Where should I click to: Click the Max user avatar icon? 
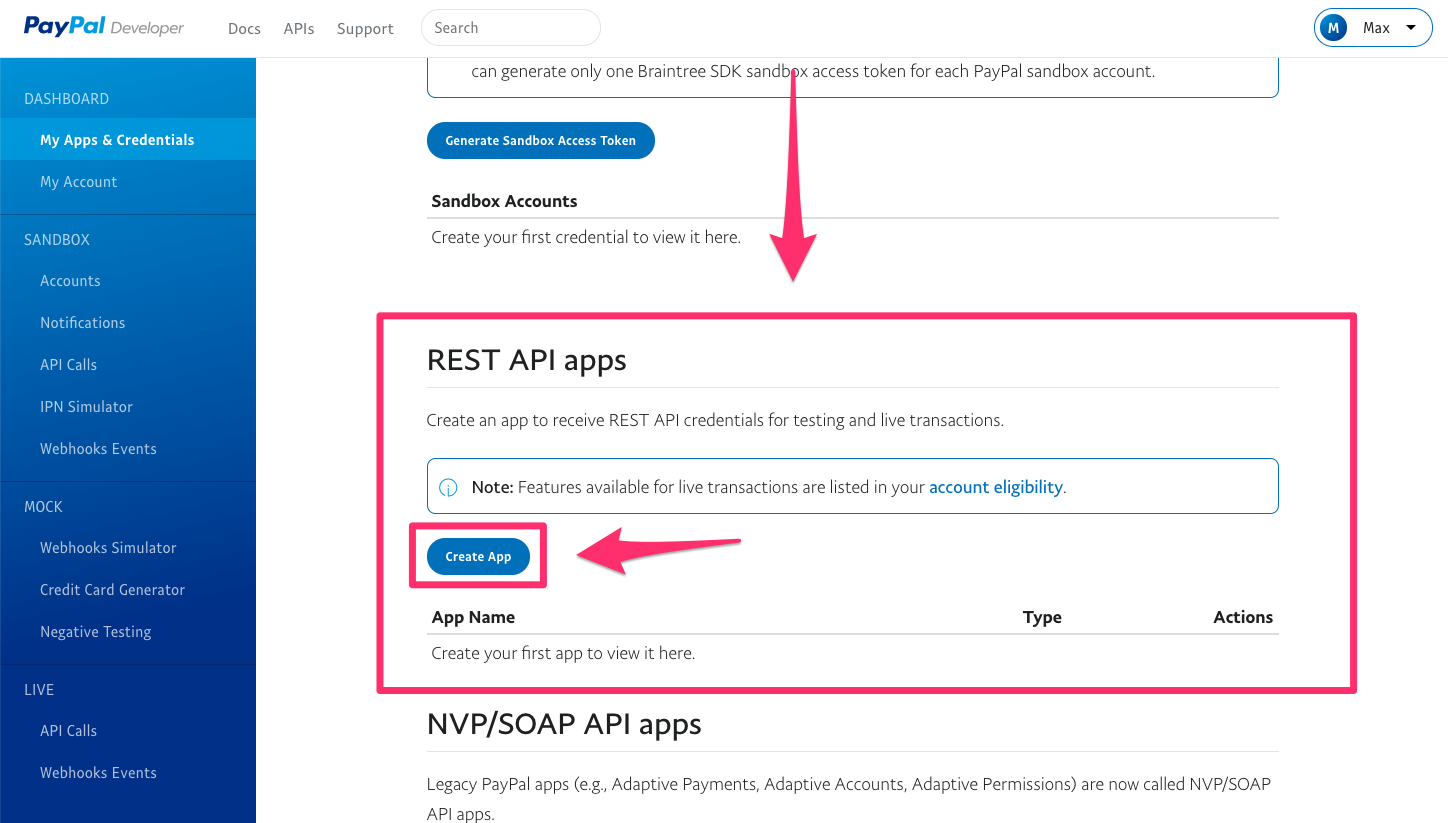[1333, 28]
